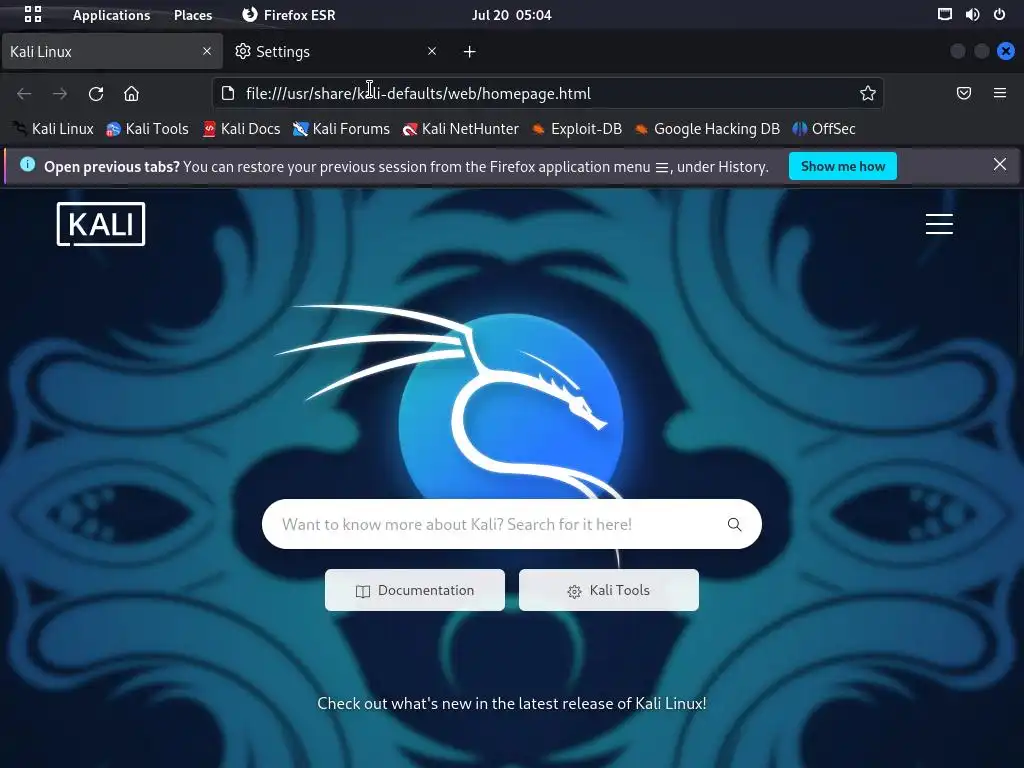This screenshot has width=1024, height=768.
Task: Dismiss the restore session notification bar
Action: tap(1000, 165)
